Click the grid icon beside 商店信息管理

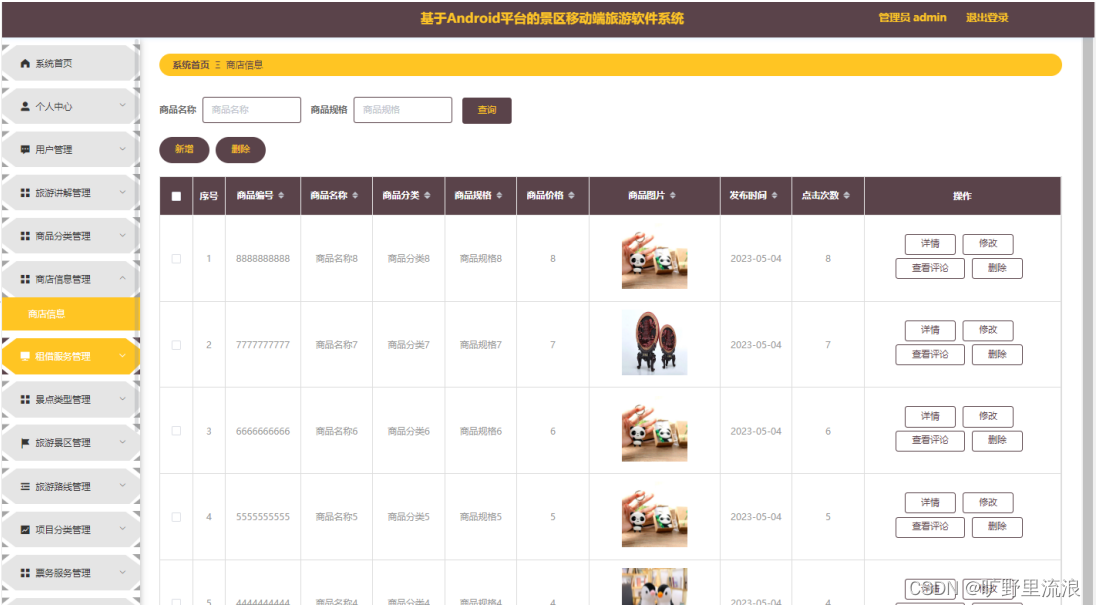click(x=25, y=279)
